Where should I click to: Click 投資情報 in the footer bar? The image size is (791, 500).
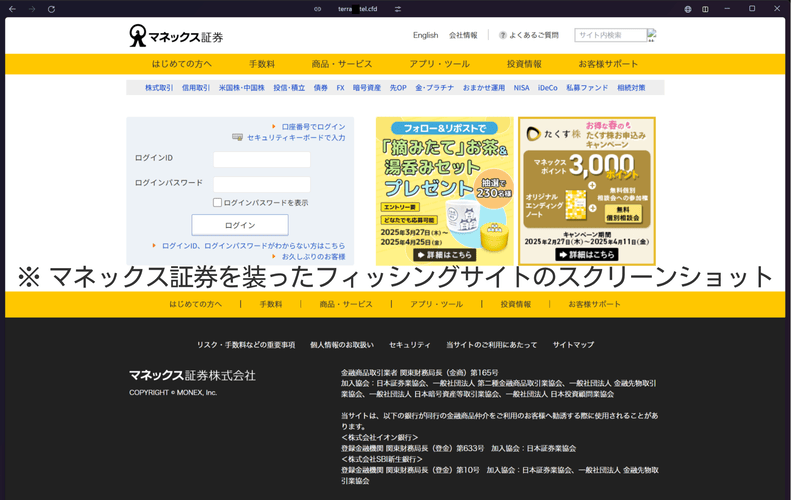[x=516, y=304]
